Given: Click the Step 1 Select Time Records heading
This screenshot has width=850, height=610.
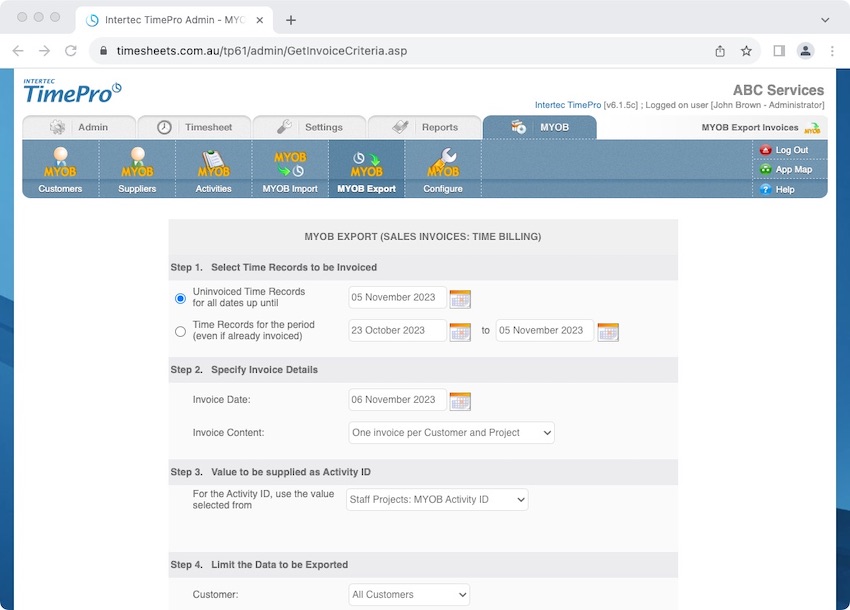Looking at the screenshot, I should [x=274, y=267].
